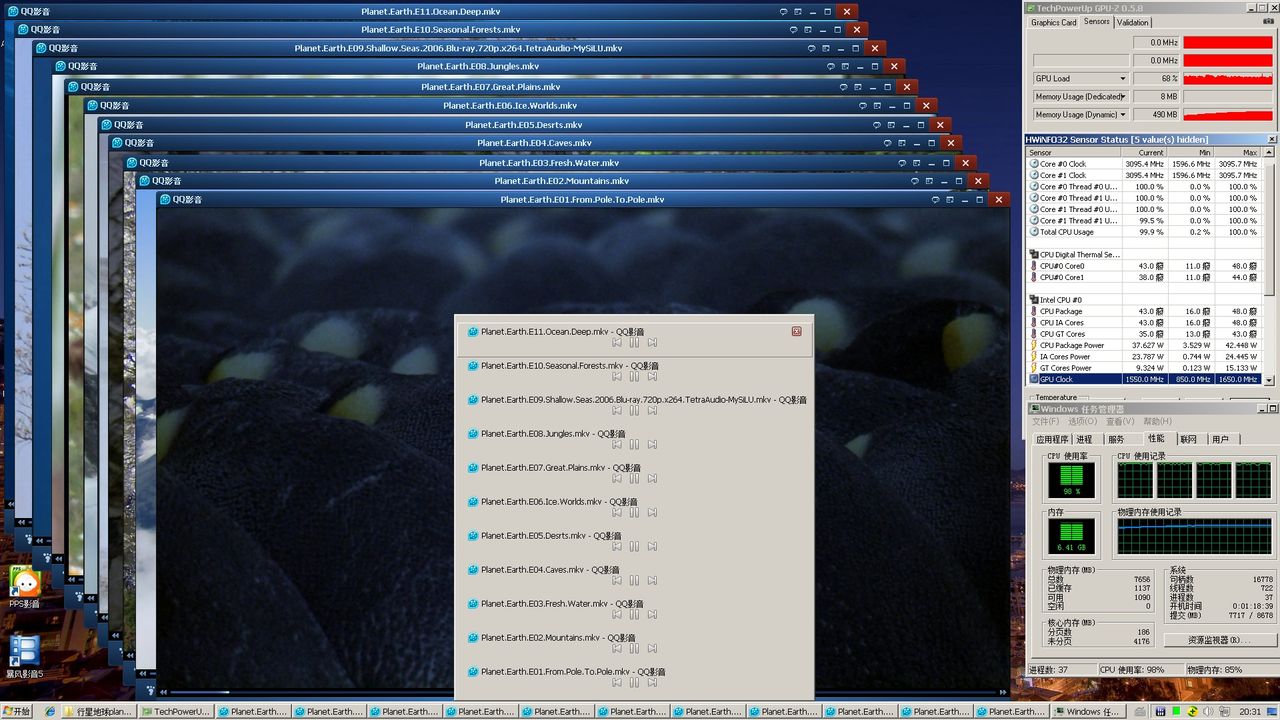Take a GPU-Z screenshot with camera icon
The width and height of the screenshot is (1280, 720).
[1267, 22]
